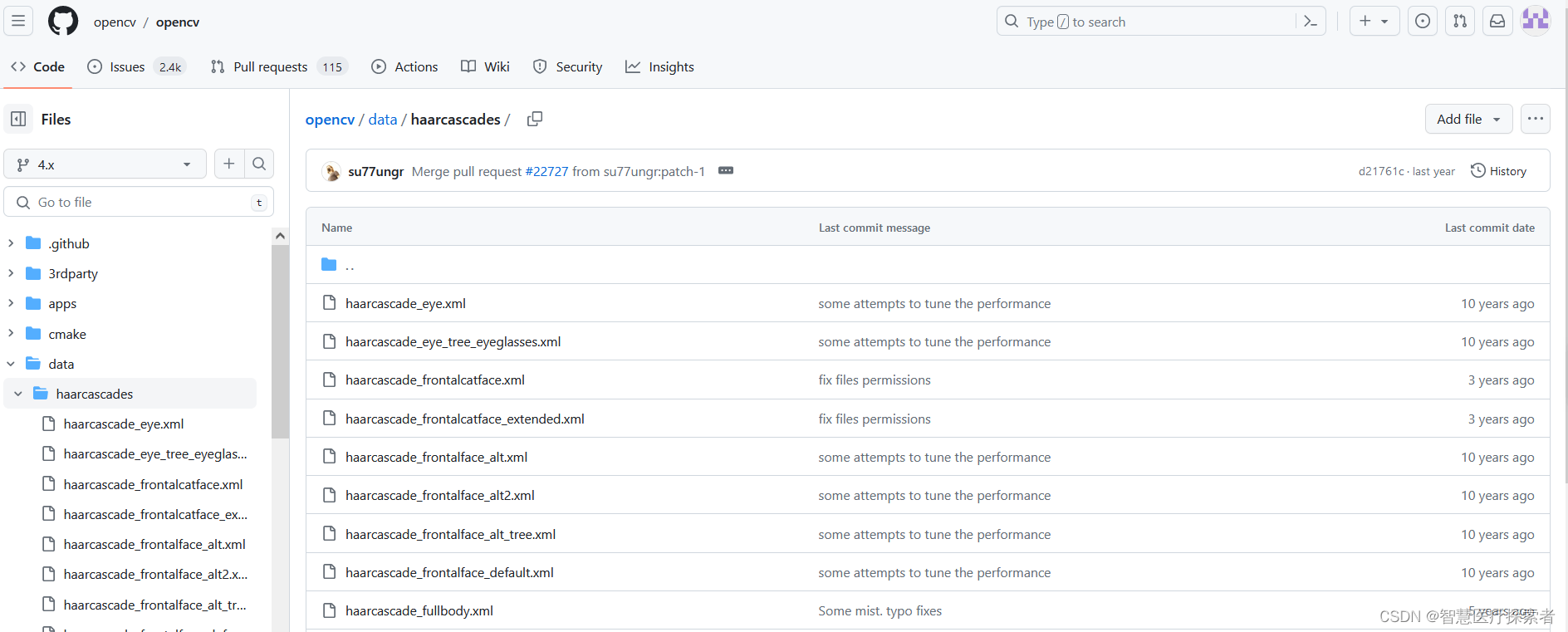Screen dimensions: 1568x632
Task: Open haarcascade_frontalface_alt2.xml in file list
Action: 440,495
